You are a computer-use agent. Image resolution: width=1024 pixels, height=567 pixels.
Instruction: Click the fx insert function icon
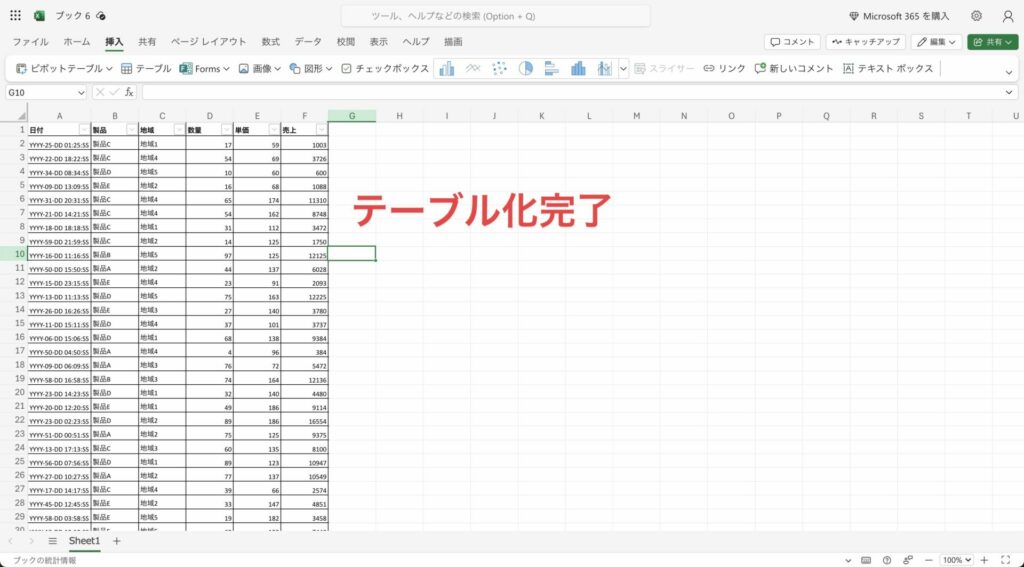129,93
